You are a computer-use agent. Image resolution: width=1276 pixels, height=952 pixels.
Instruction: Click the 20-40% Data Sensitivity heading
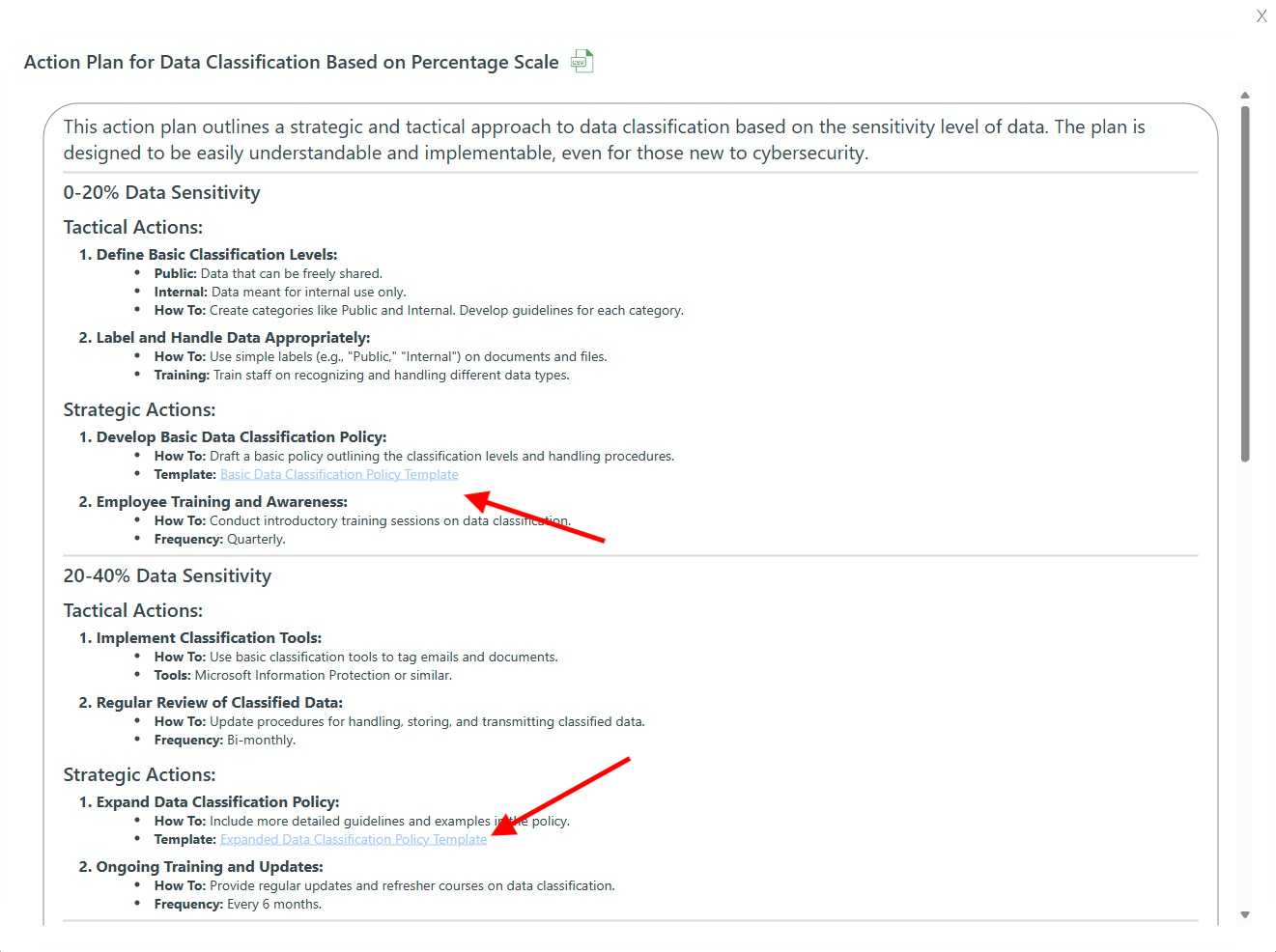[167, 576]
